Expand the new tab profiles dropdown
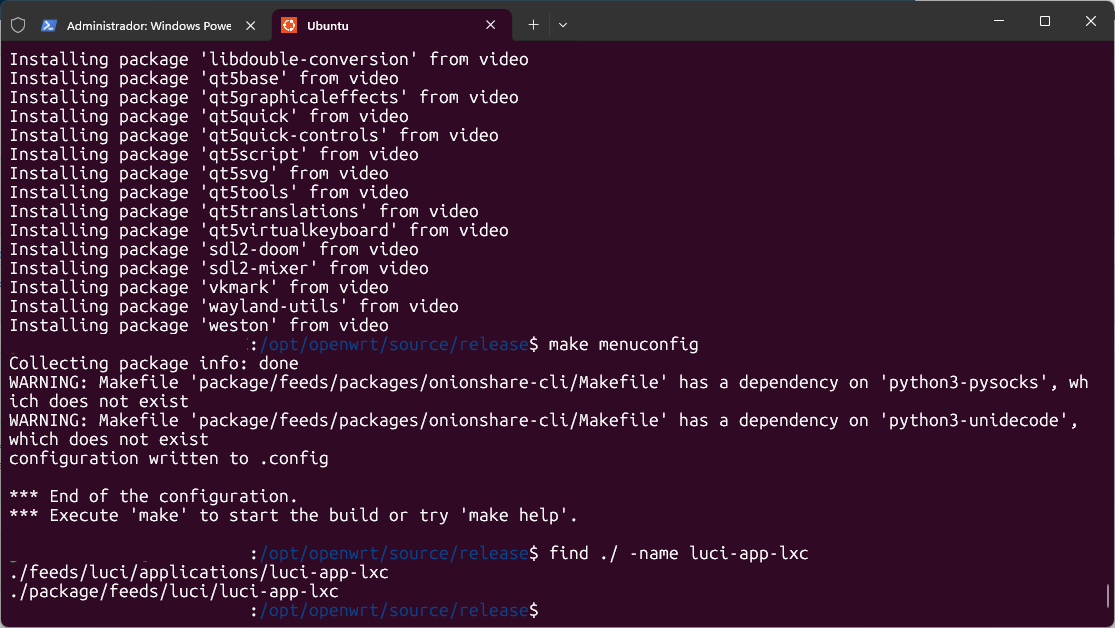1115x628 pixels. point(563,24)
